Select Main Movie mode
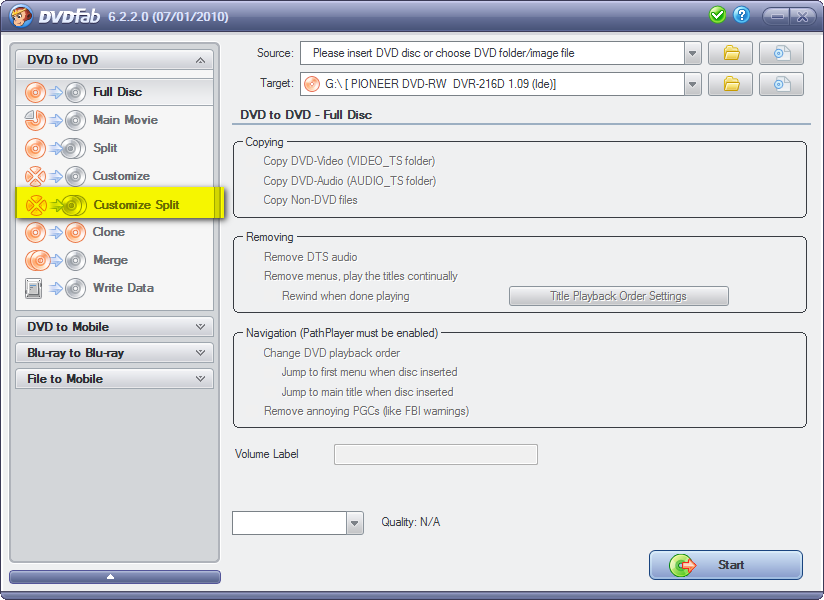Image resolution: width=824 pixels, height=600 pixels. (115, 120)
